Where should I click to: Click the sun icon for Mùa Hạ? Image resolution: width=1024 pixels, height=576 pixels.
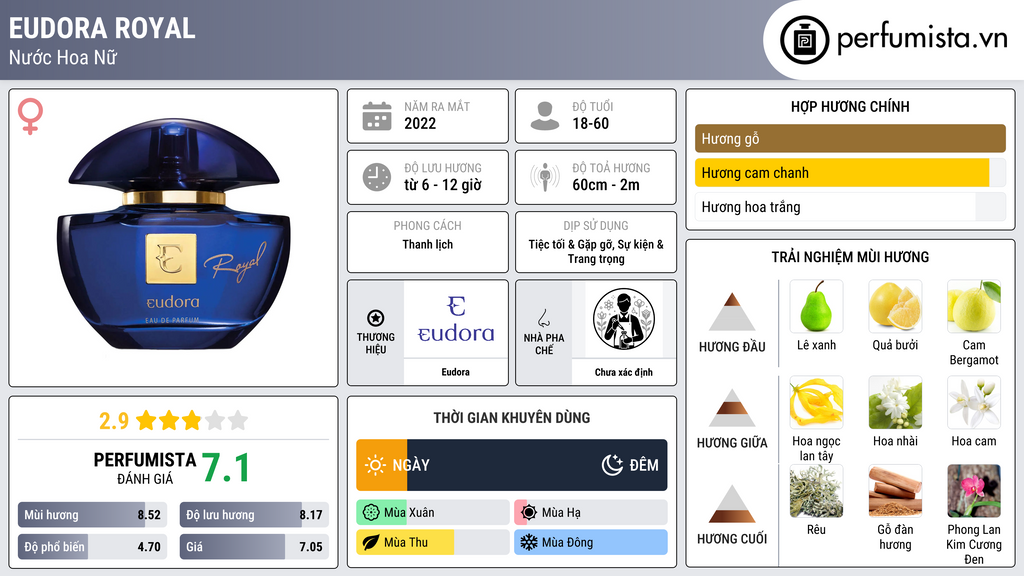529,513
